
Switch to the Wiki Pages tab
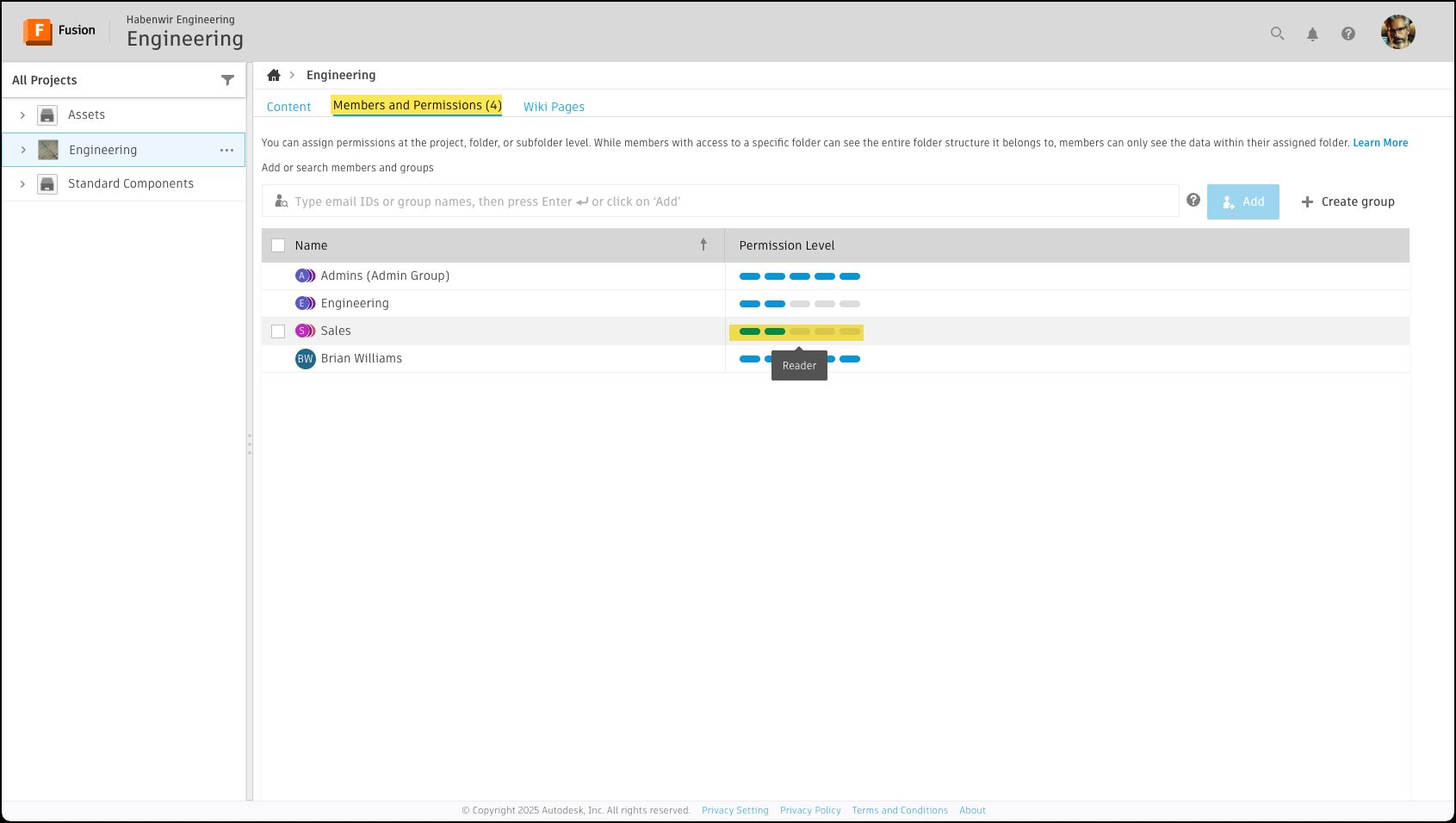[554, 106]
